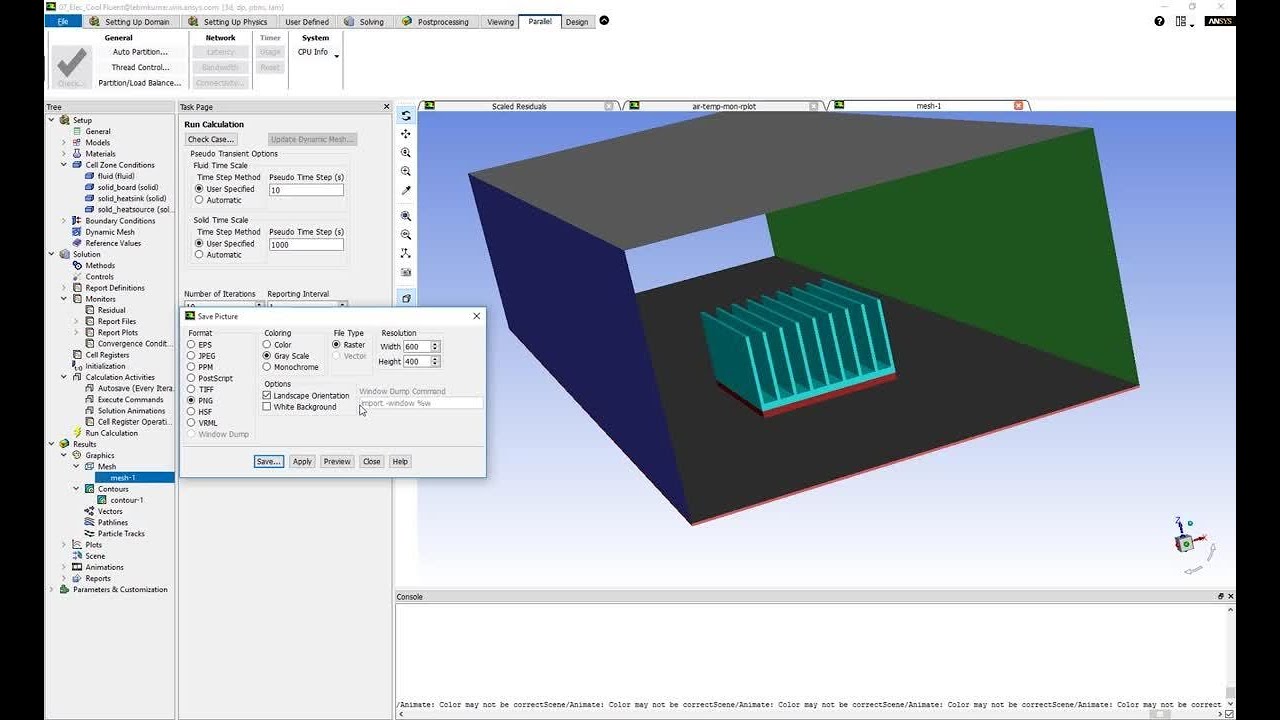Select Run Calculation in the tree
The image size is (1280, 720).
(111, 433)
